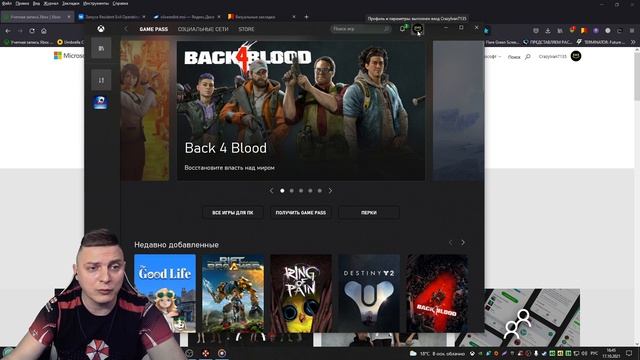640x360 pixels.
Task: Open the browser Журнал menu
Action: (51, 3)
